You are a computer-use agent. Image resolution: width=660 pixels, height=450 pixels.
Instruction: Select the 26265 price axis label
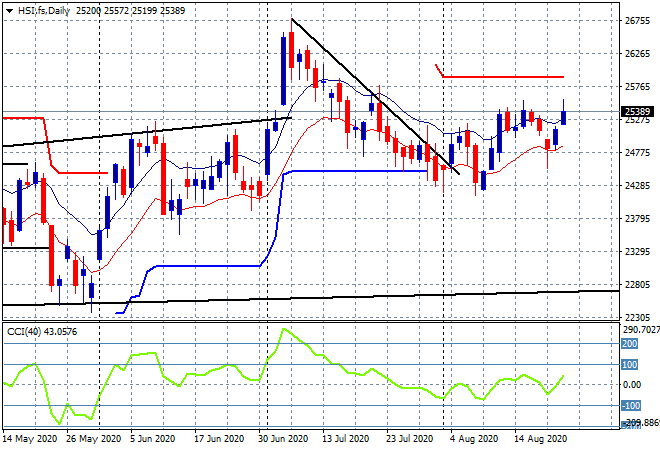click(x=637, y=53)
